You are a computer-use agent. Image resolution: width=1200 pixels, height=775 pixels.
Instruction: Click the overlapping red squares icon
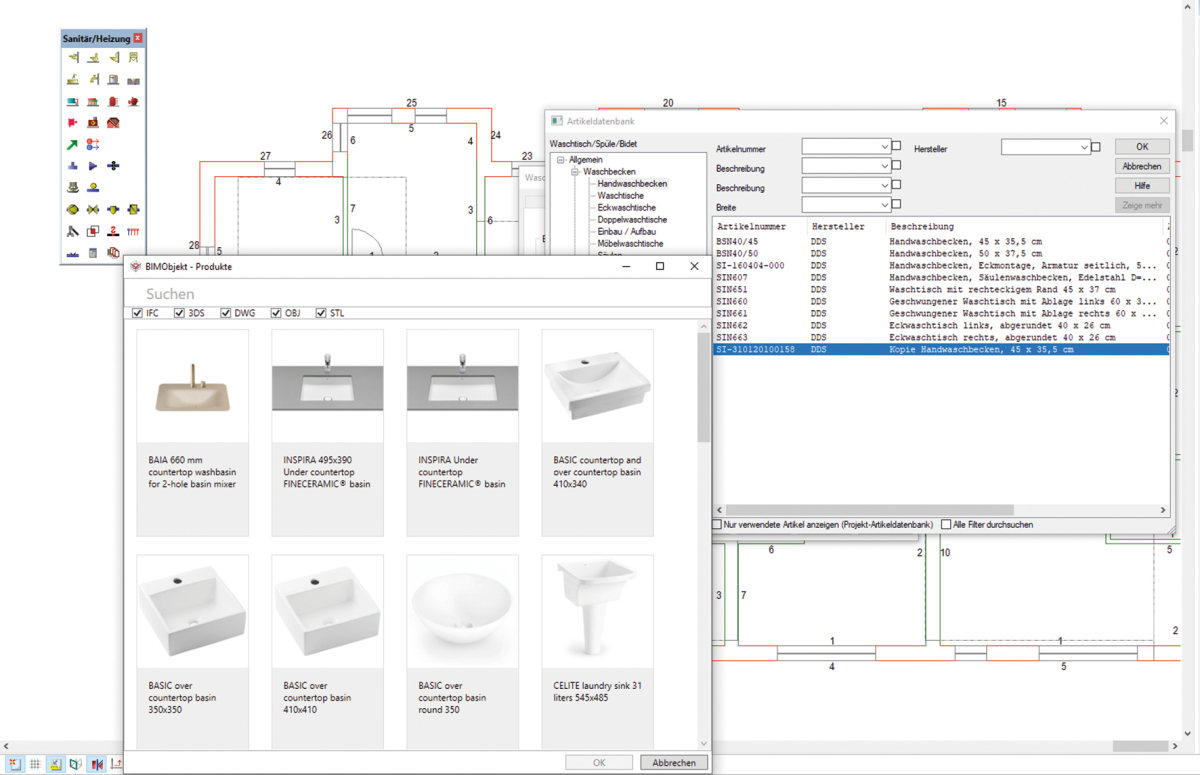pos(93,231)
